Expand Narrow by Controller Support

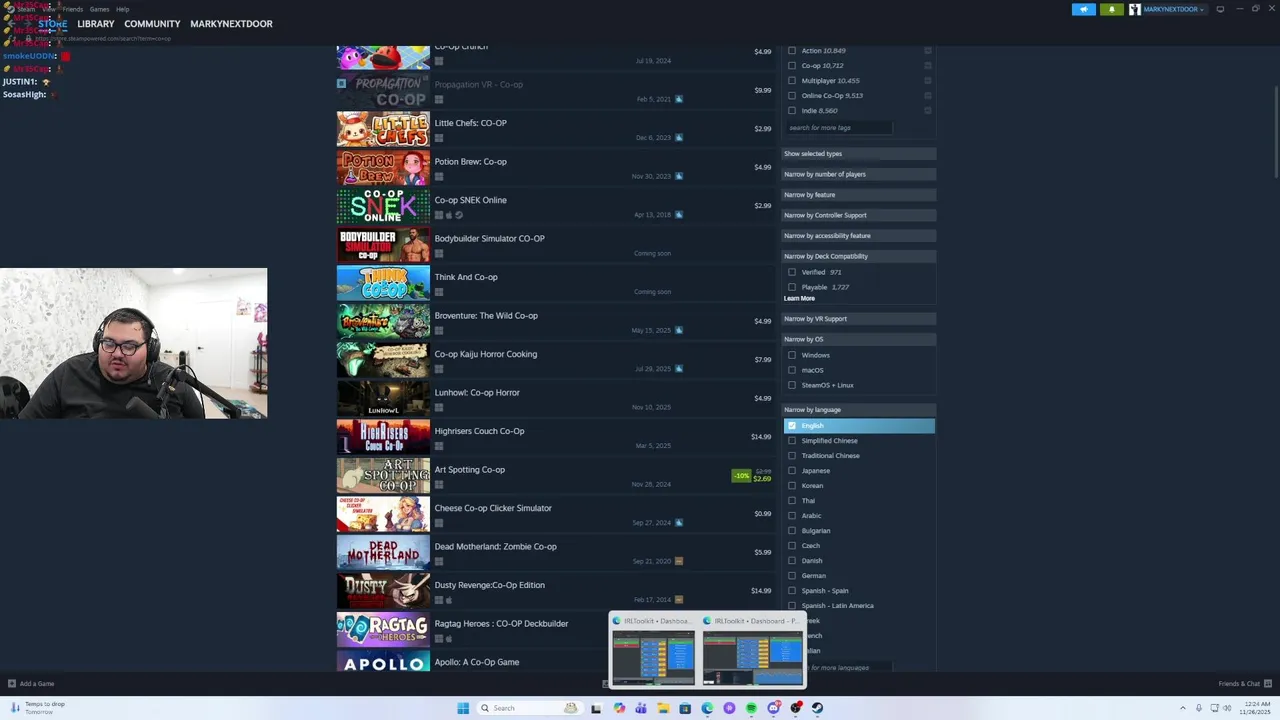(858, 215)
